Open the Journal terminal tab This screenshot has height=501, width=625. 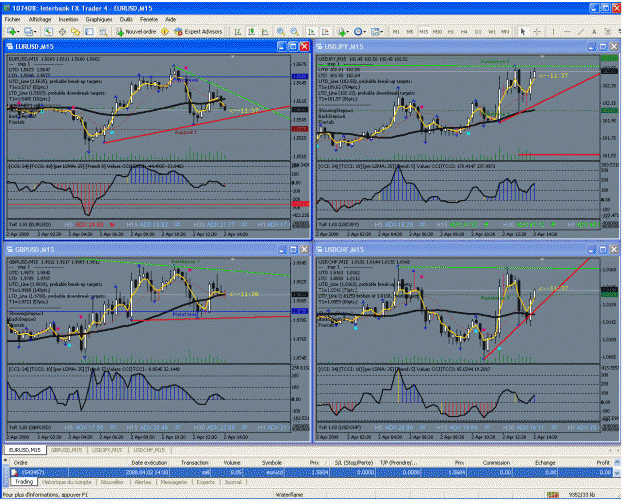point(233,482)
